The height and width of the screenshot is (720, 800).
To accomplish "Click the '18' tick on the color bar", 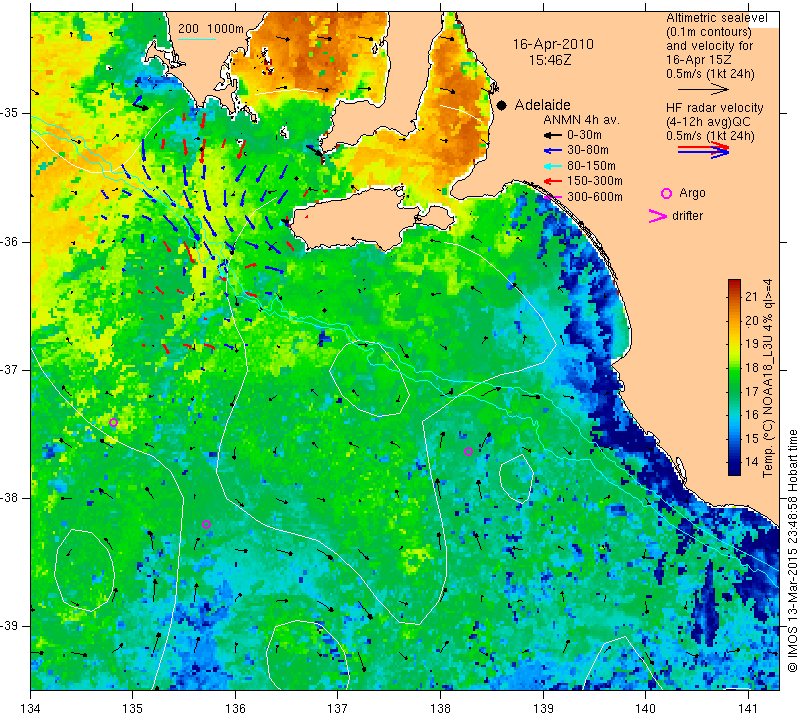I will pos(752,368).
